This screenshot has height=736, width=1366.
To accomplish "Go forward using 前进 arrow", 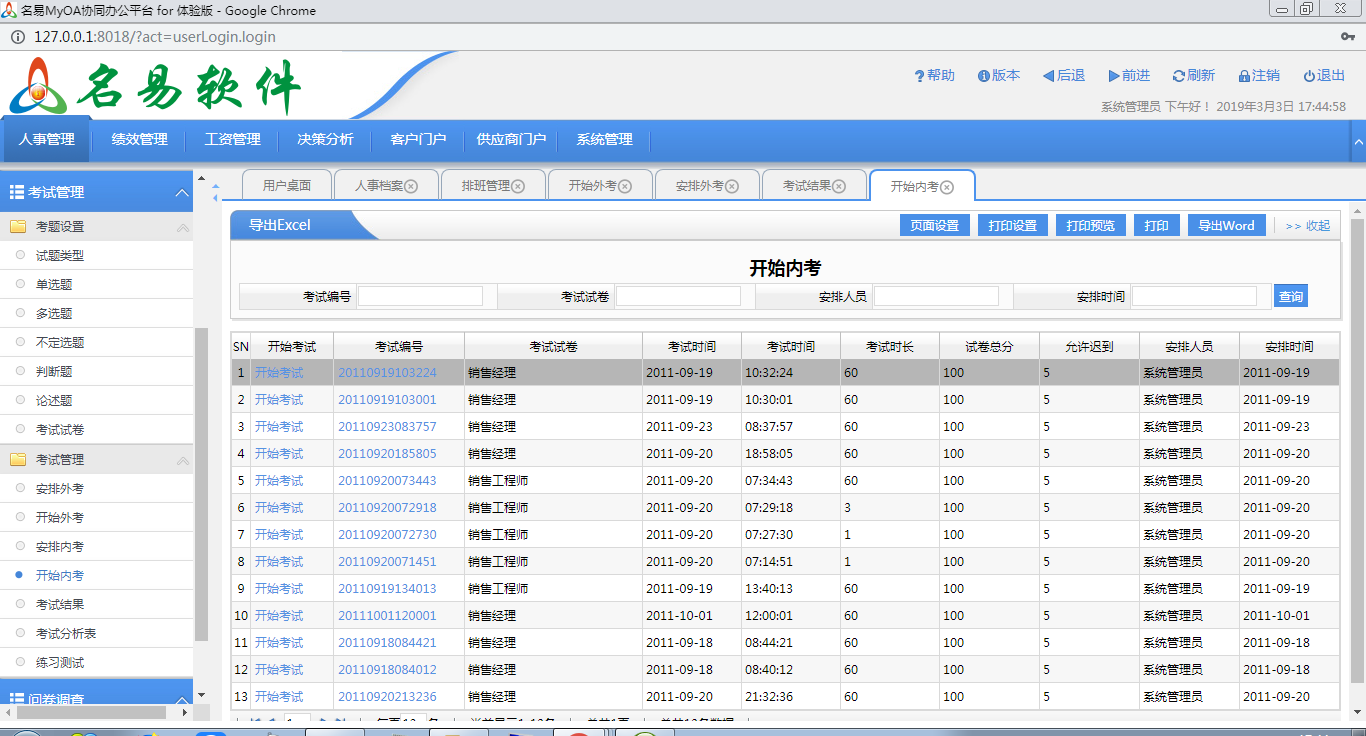I will pyautogui.click(x=1114, y=76).
